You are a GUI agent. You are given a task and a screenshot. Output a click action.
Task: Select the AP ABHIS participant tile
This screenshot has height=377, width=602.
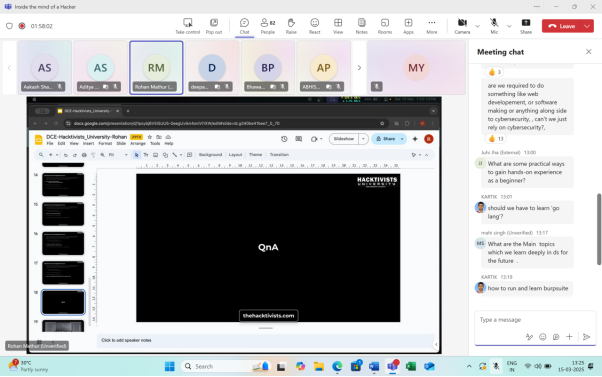click(323, 67)
